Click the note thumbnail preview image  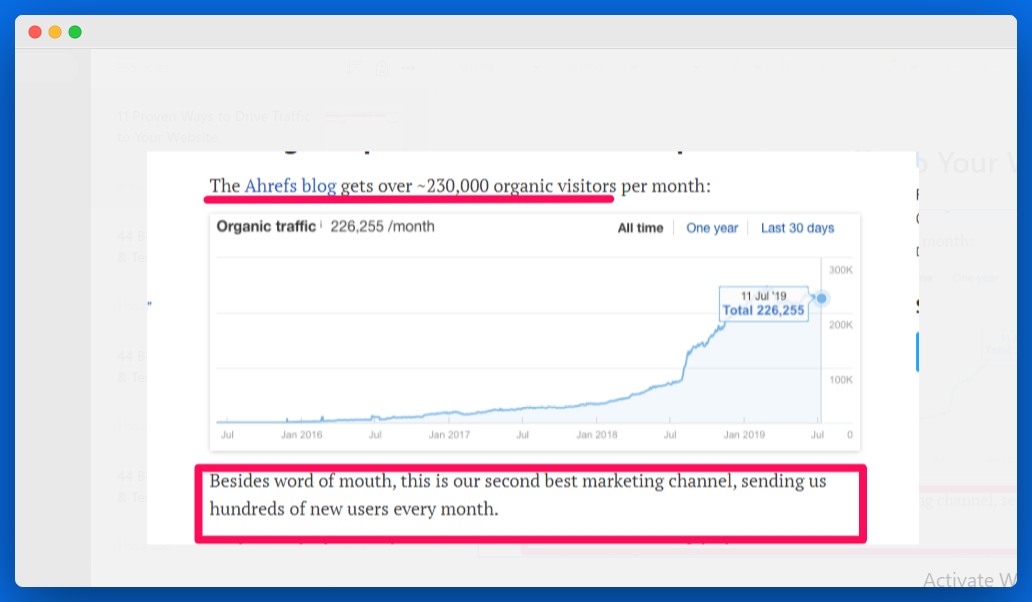pyautogui.click(x=363, y=122)
